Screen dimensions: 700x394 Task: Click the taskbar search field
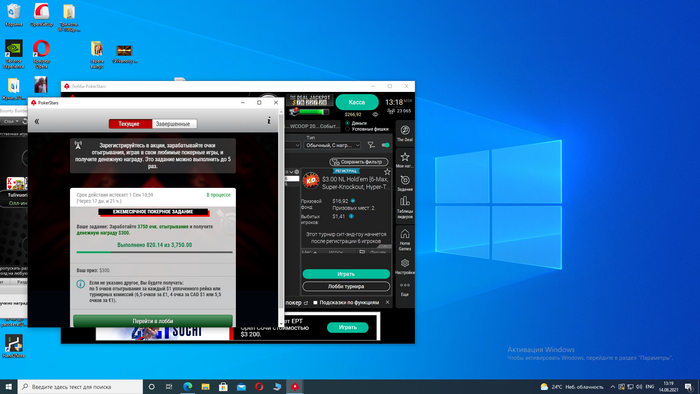(80, 386)
